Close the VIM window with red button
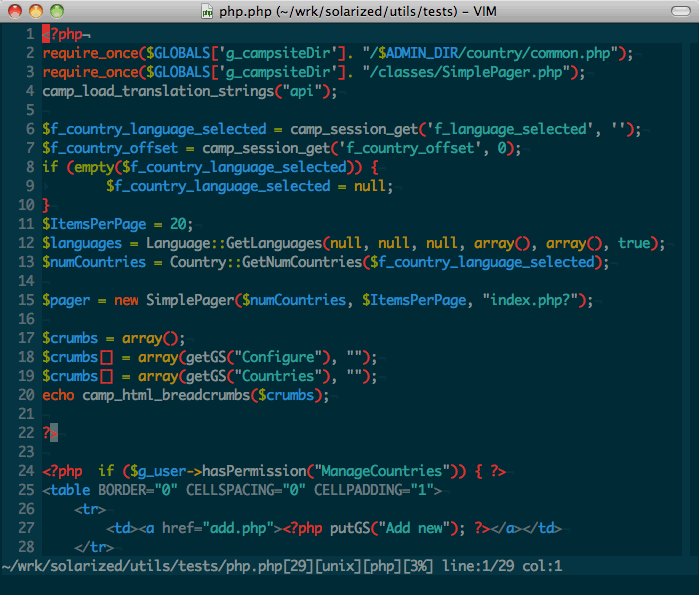 click(x=14, y=11)
